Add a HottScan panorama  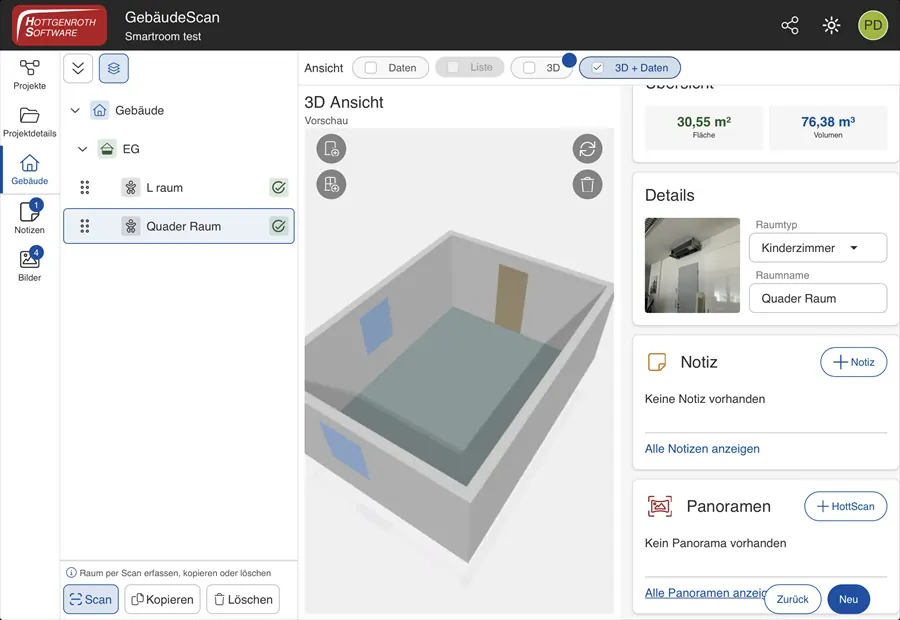pyautogui.click(x=845, y=506)
